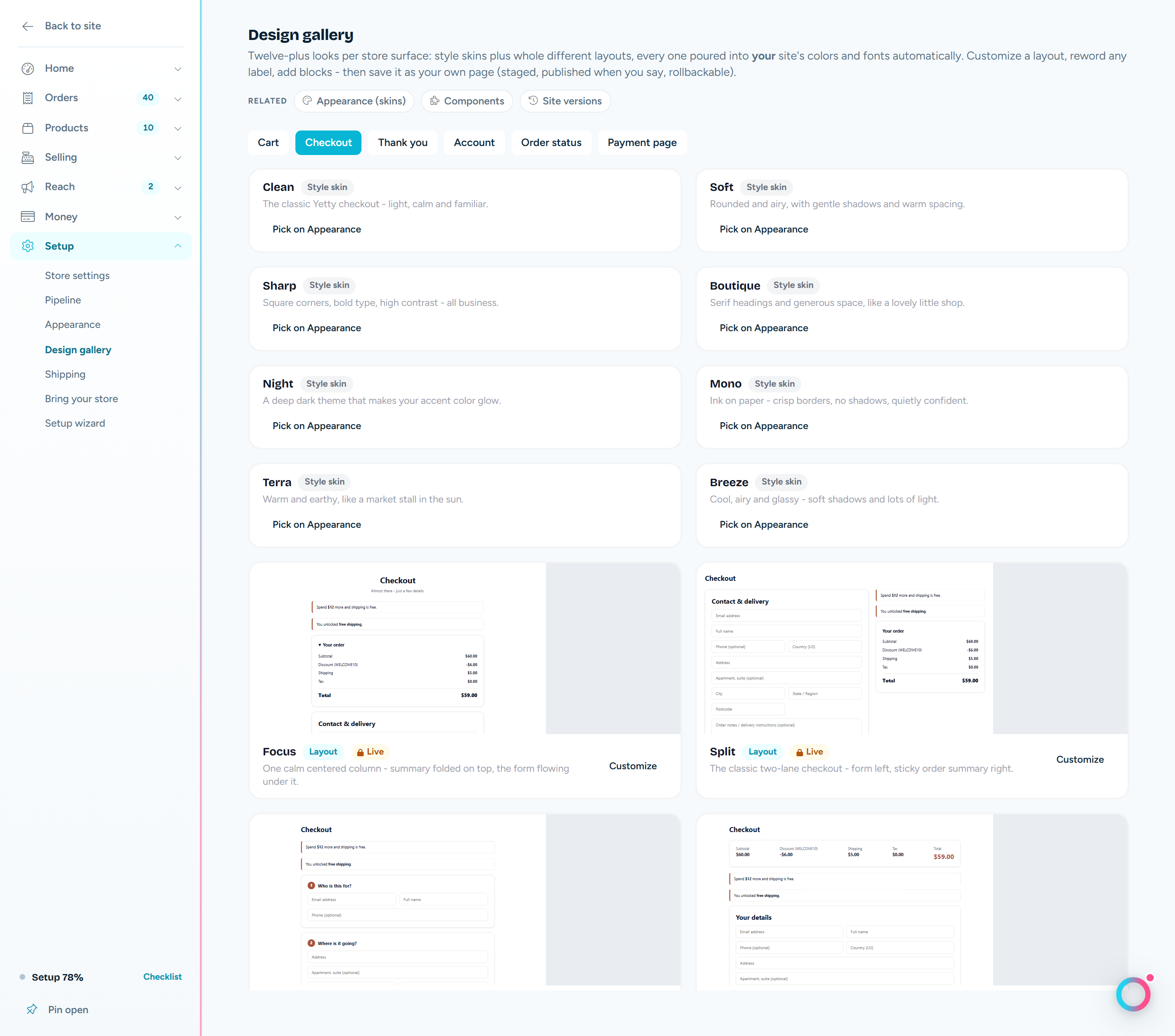Select the active Checkout tab

tap(328, 142)
